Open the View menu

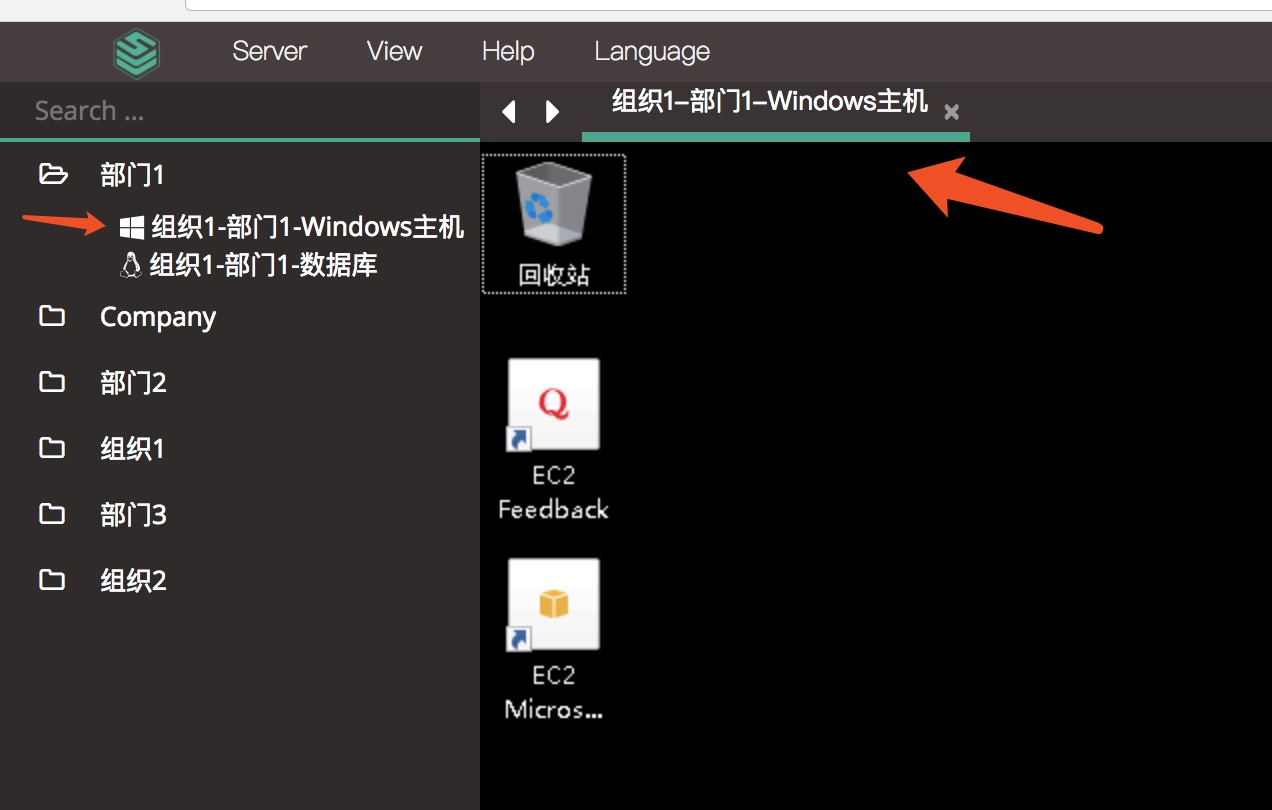point(394,51)
